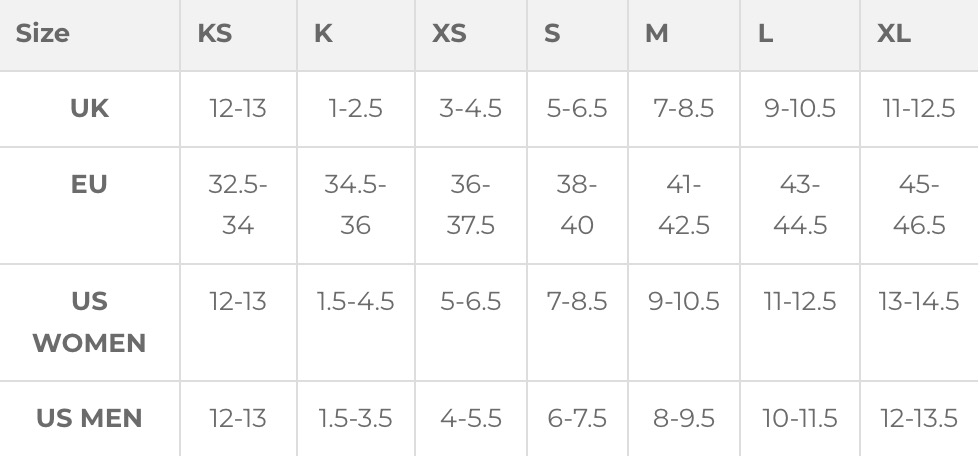Click the XL size column header
Viewport: 980px width, 456px height.
894,34
